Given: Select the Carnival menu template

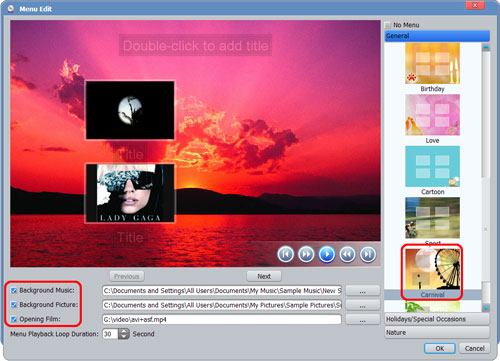Looking at the screenshot, I should [432, 269].
